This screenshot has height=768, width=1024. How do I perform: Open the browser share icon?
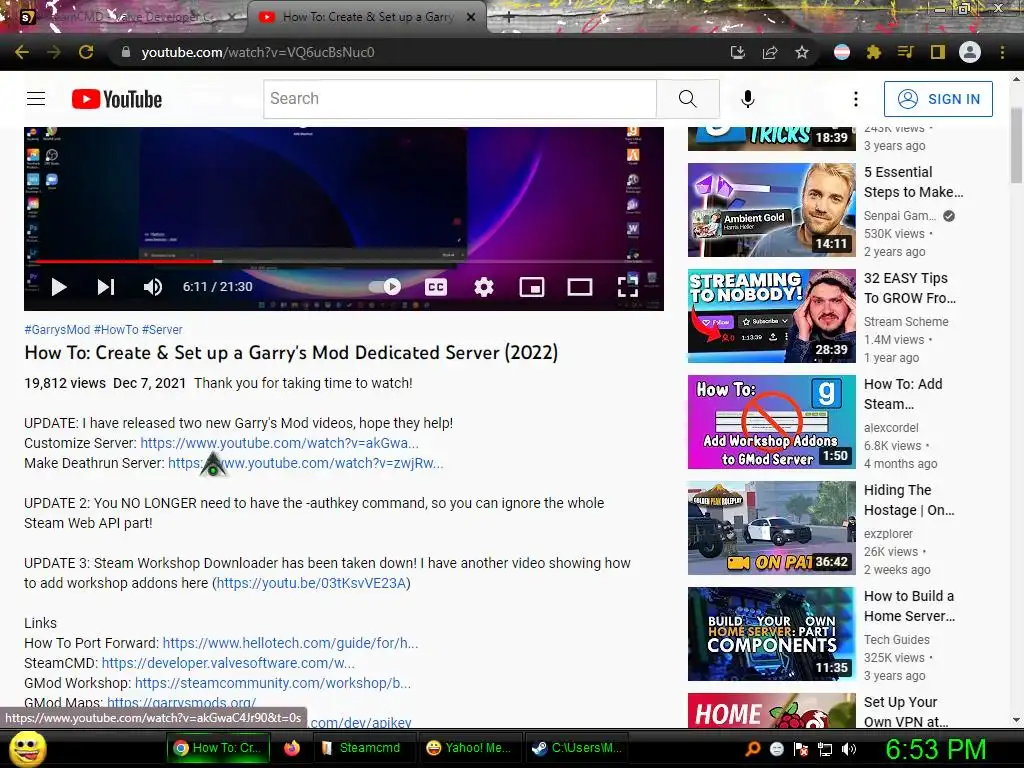point(770,52)
